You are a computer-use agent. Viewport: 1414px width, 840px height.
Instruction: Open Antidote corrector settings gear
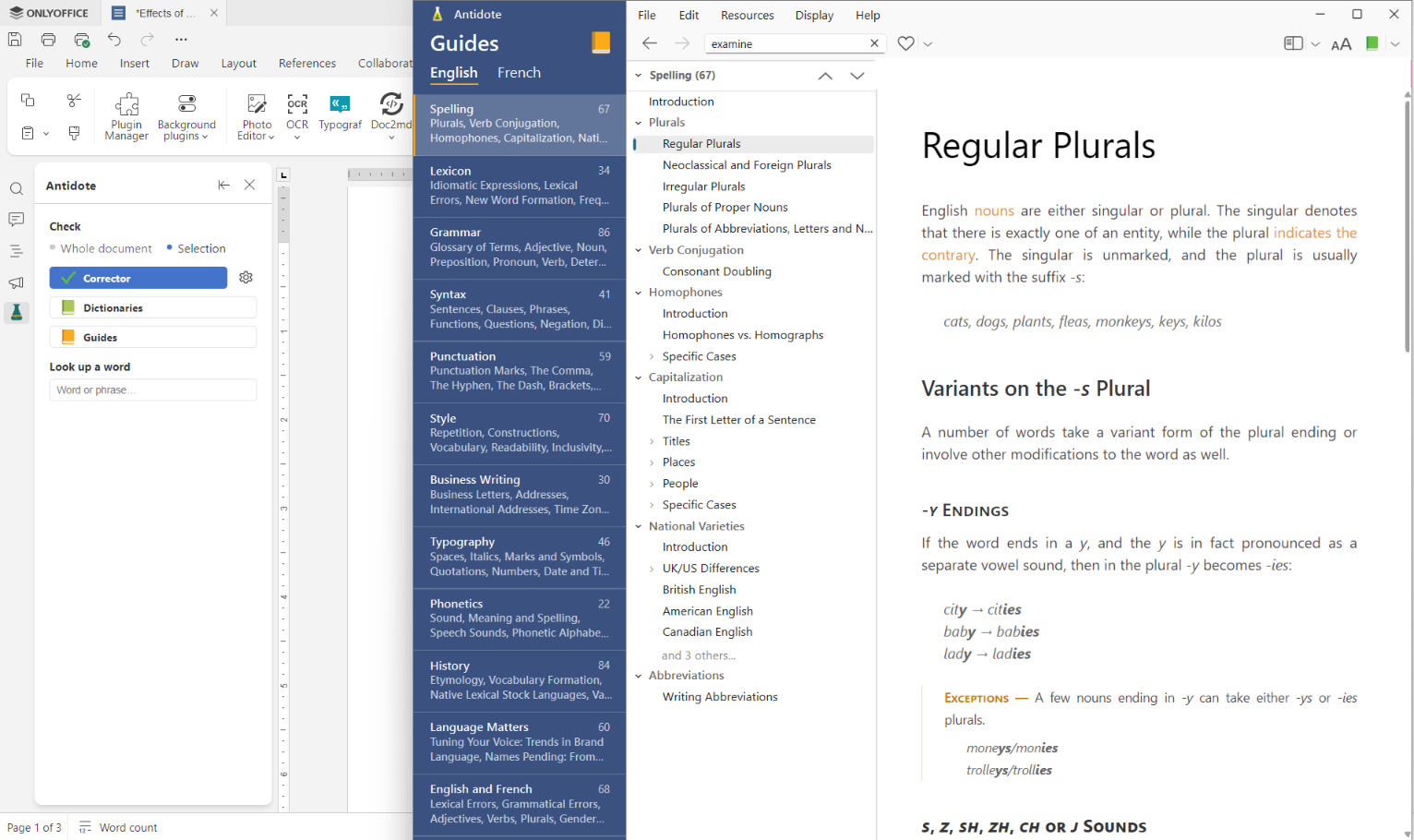pos(246,277)
